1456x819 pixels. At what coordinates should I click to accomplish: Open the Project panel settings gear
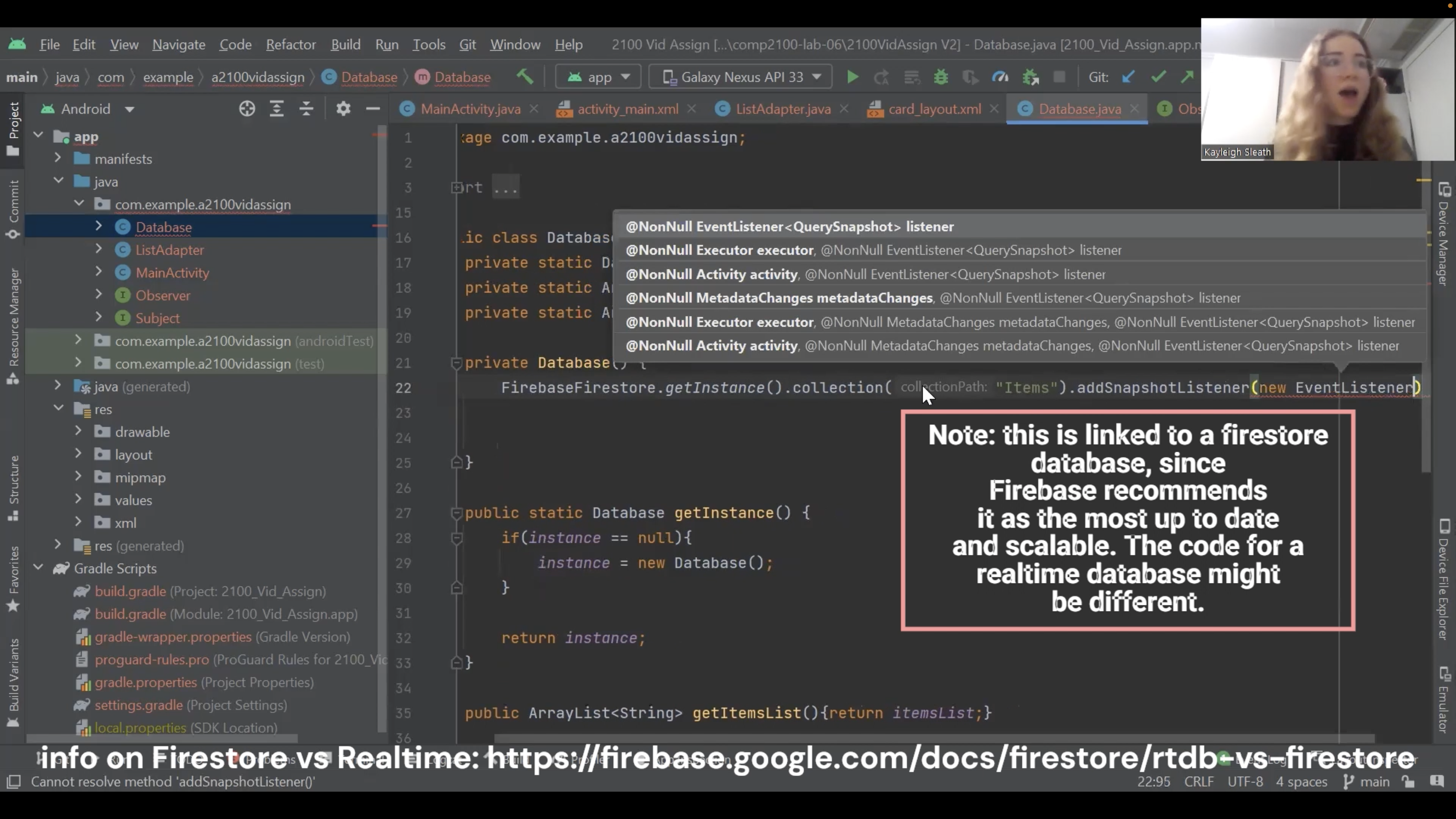[x=343, y=108]
